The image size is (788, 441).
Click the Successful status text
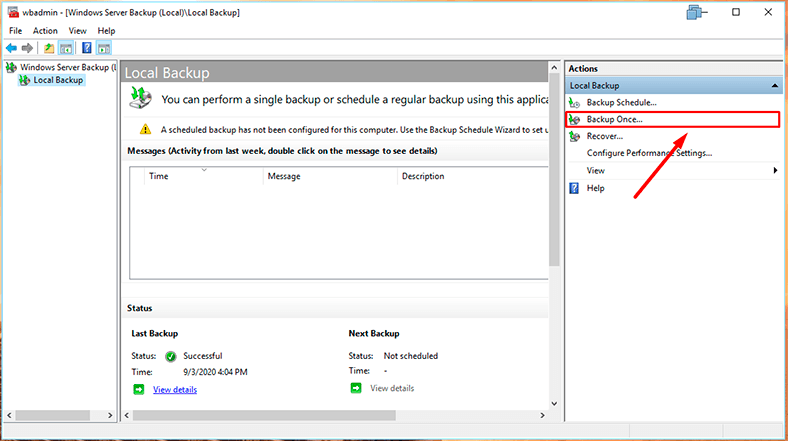[x=203, y=356]
